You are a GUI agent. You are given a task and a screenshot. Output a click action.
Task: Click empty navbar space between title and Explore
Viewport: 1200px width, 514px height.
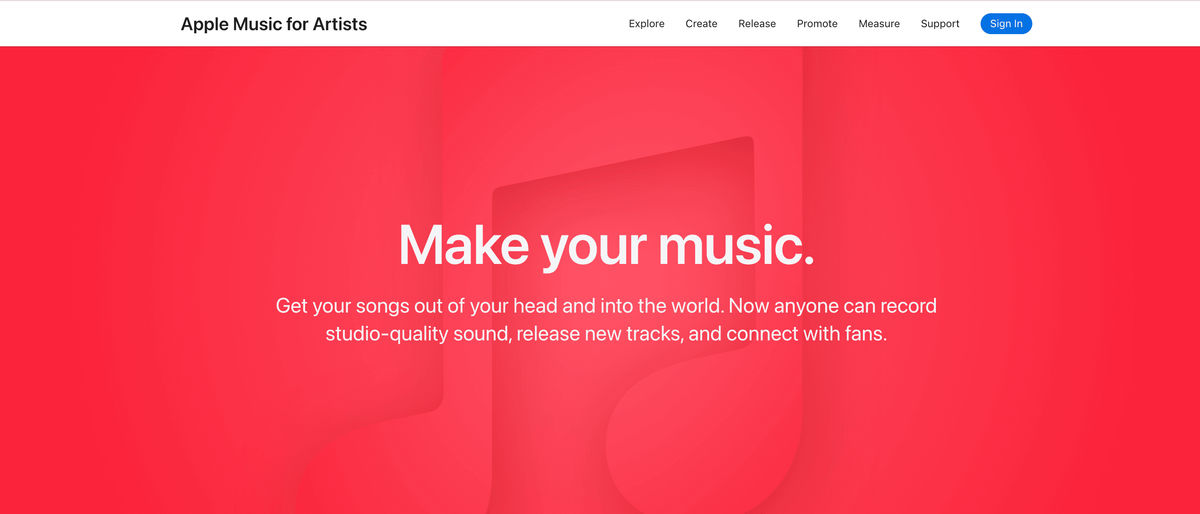click(497, 24)
